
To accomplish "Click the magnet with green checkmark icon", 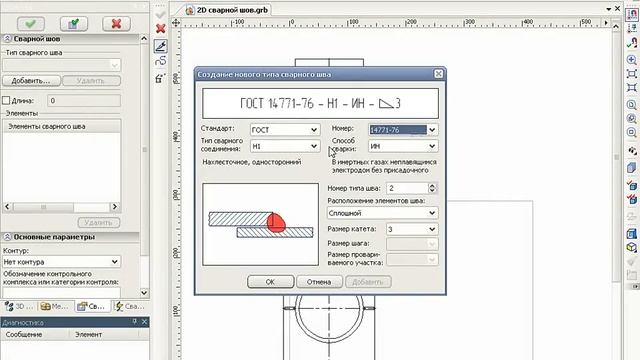I will 632,42.
